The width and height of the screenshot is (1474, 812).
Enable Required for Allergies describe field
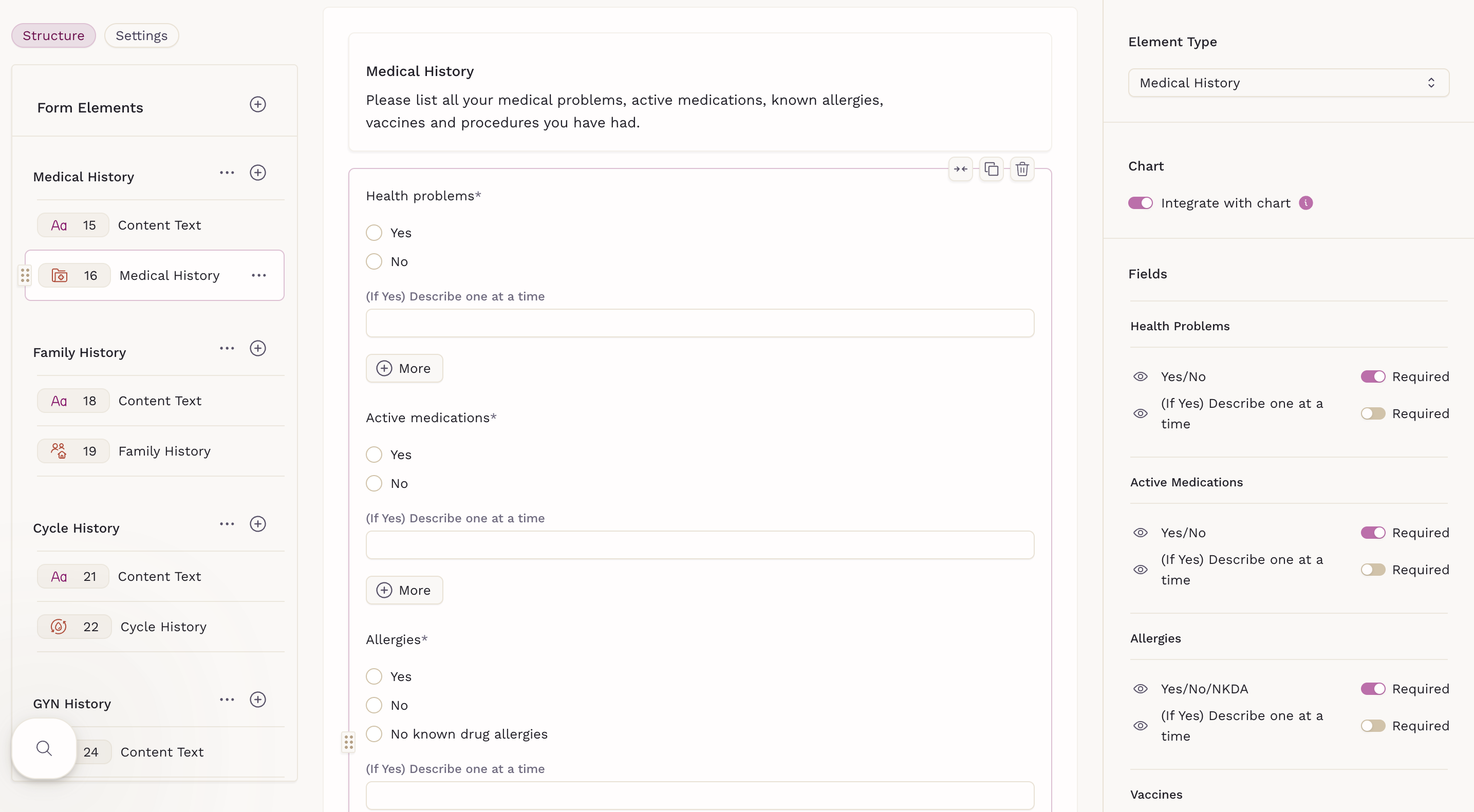click(x=1372, y=726)
